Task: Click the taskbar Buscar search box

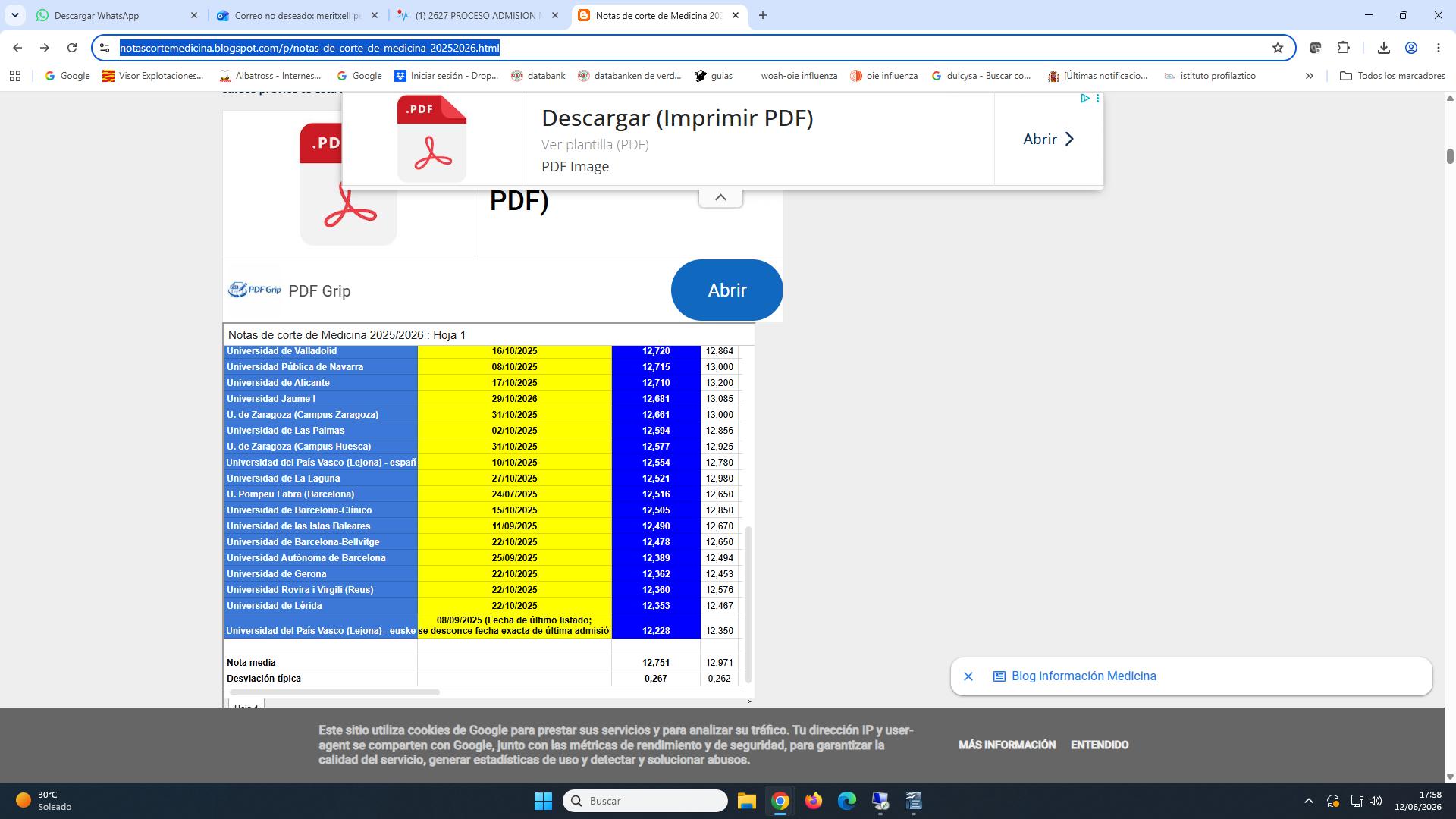Action: click(645, 801)
